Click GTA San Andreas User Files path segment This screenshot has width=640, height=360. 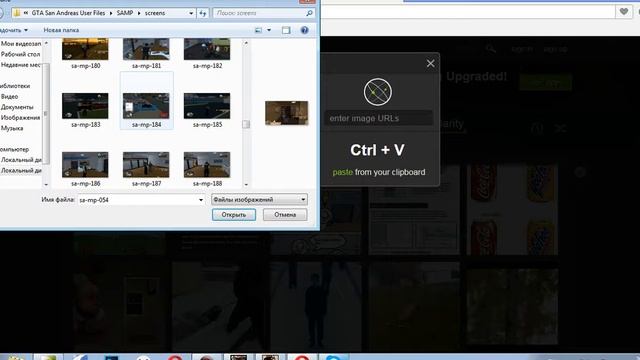click(68, 13)
